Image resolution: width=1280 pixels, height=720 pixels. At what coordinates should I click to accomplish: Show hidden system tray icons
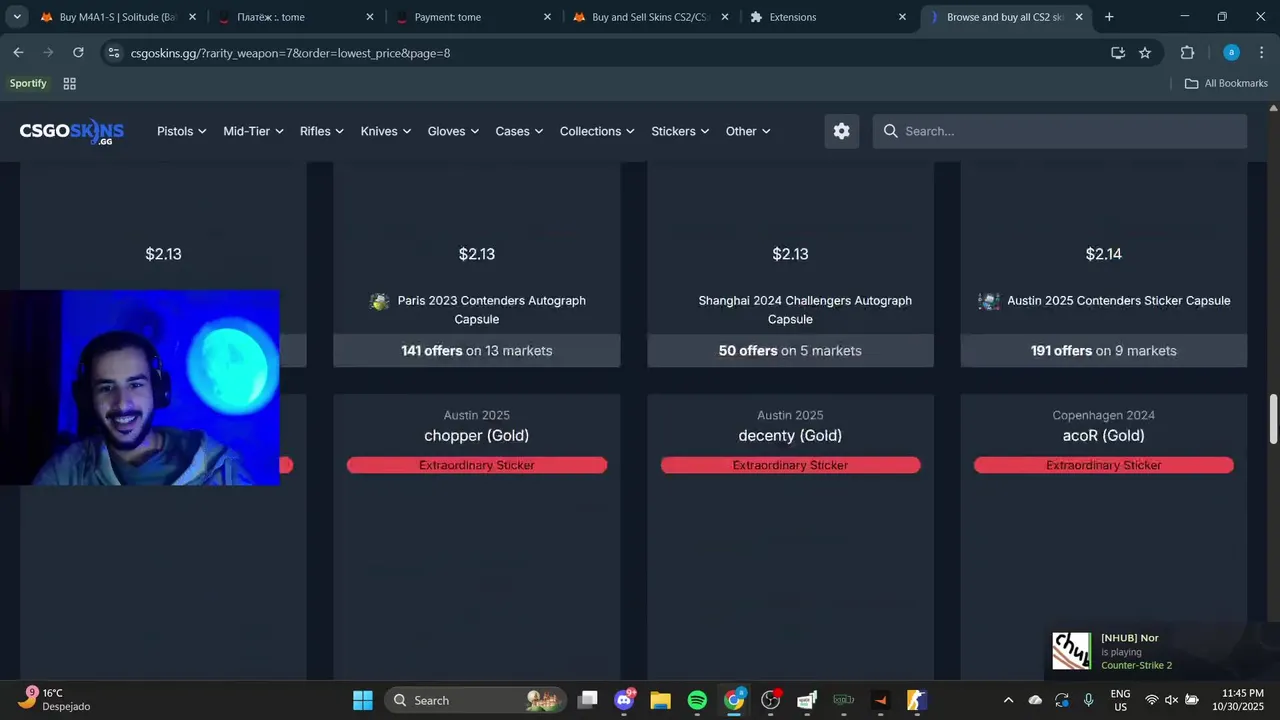point(1008,700)
